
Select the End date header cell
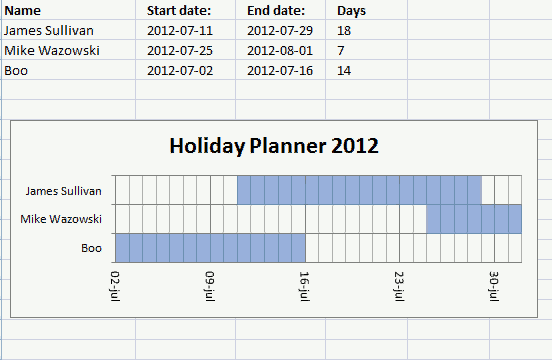[x=281, y=10]
